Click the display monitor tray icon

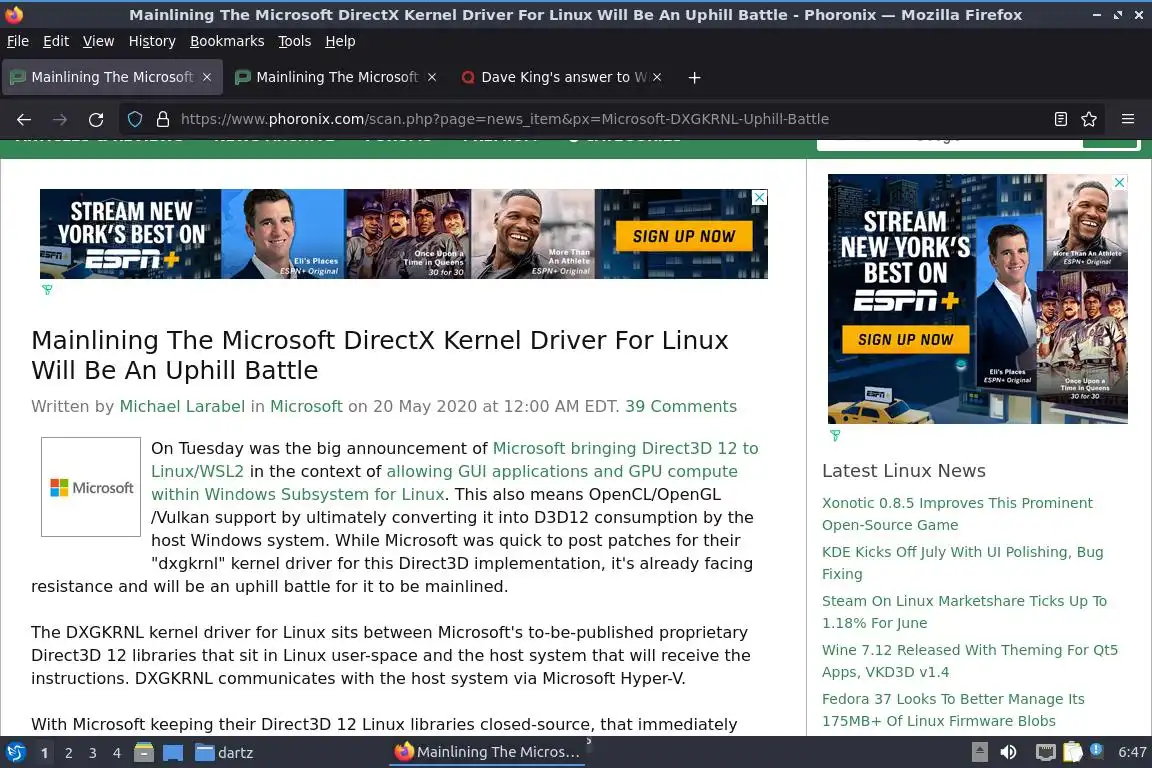(1045, 753)
